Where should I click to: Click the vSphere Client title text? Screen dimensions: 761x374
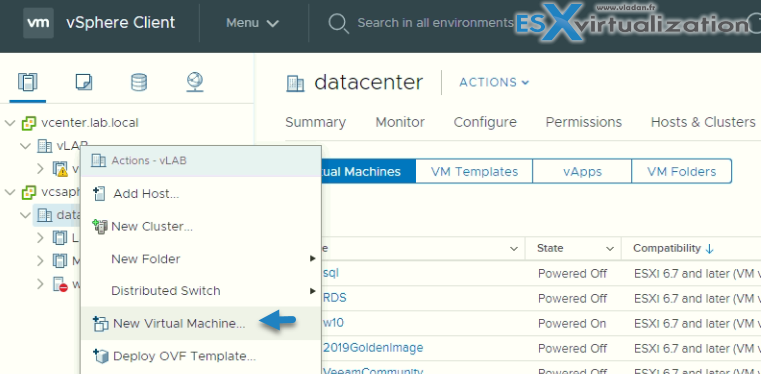coord(121,23)
